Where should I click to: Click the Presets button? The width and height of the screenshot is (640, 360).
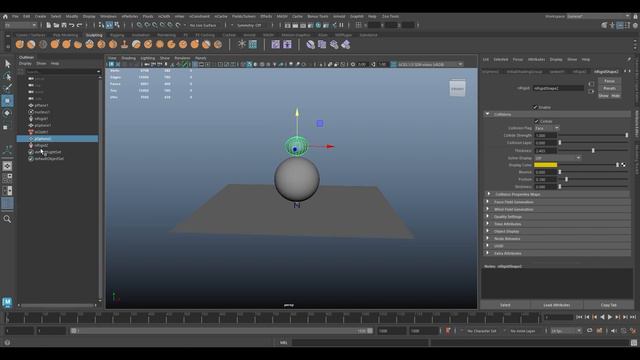609,88
